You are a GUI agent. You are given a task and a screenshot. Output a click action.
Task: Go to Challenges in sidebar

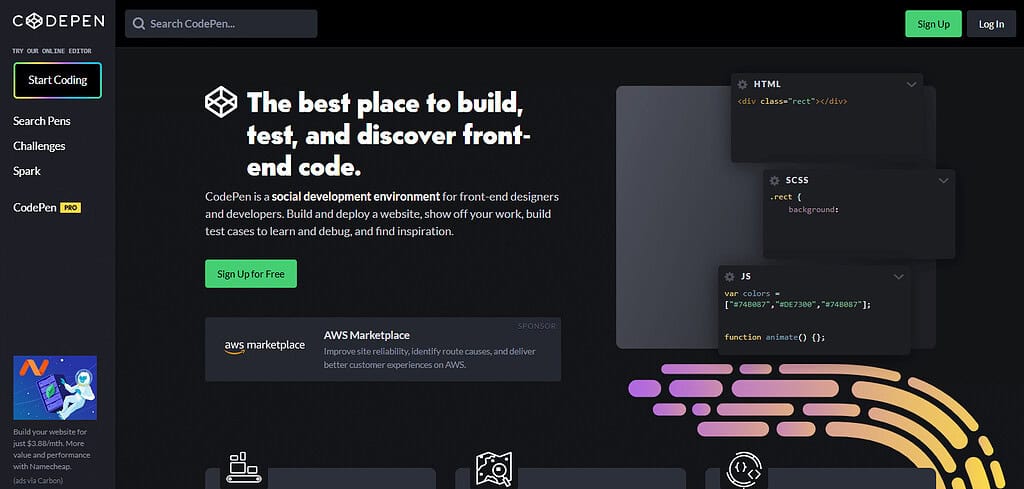39,146
